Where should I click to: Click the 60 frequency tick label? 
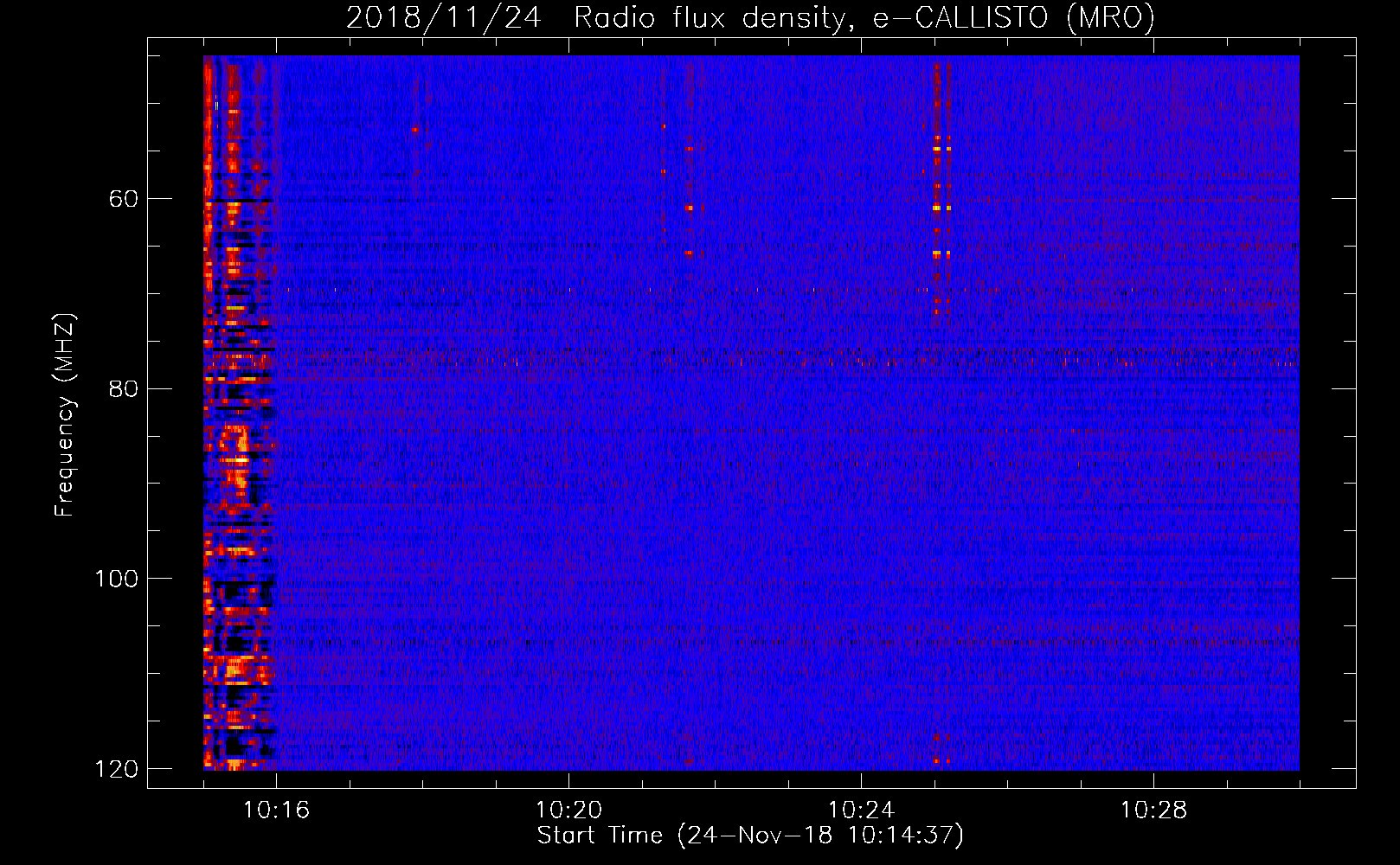point(124,199)
